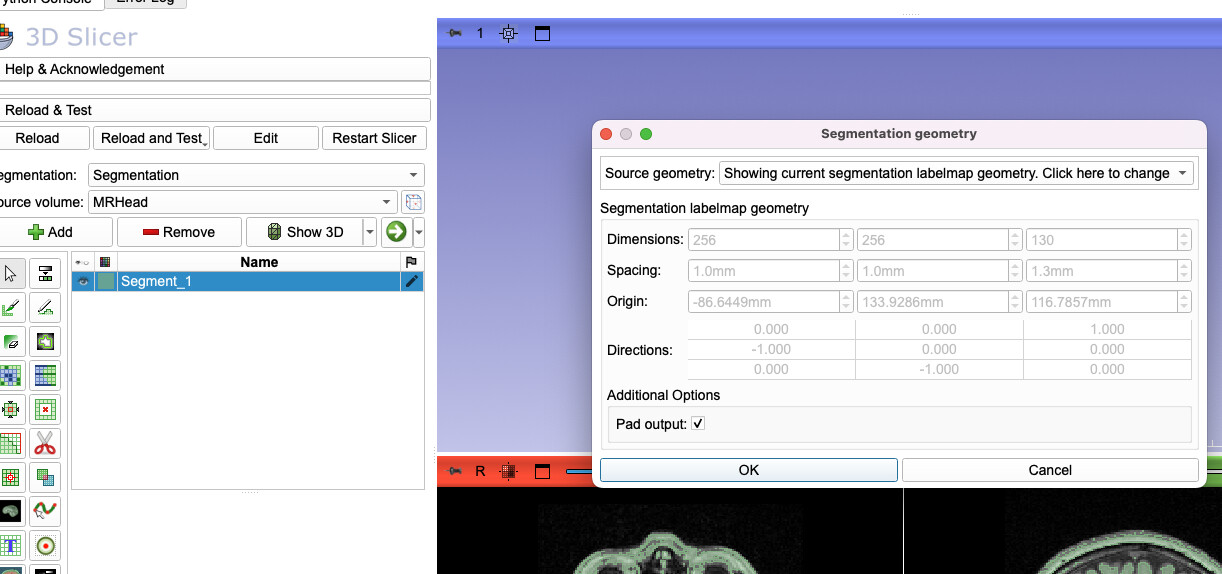The image size is (1222, 574).
Task: Select the Level tracing effect icon
Action: pos(45,342)
